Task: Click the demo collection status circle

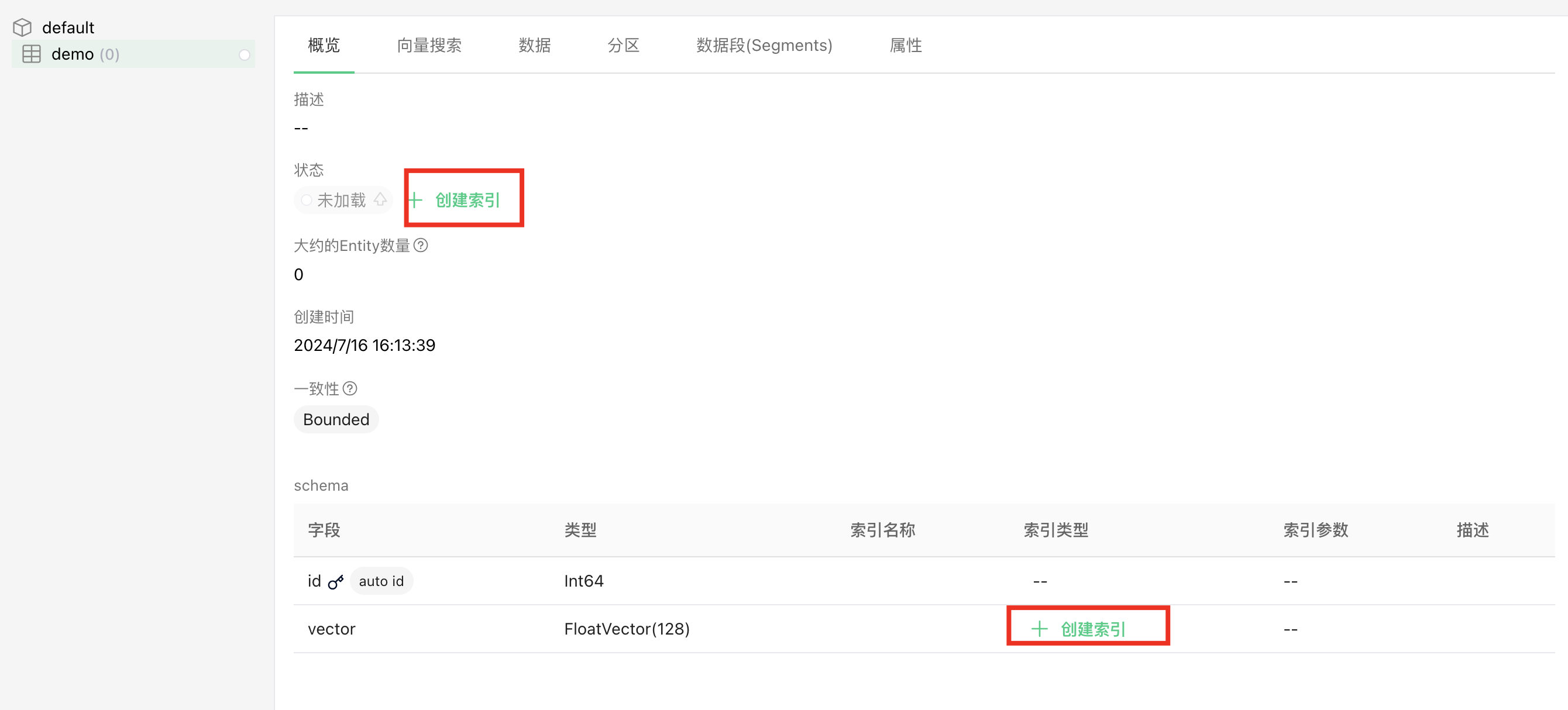Action: (244, 55)
